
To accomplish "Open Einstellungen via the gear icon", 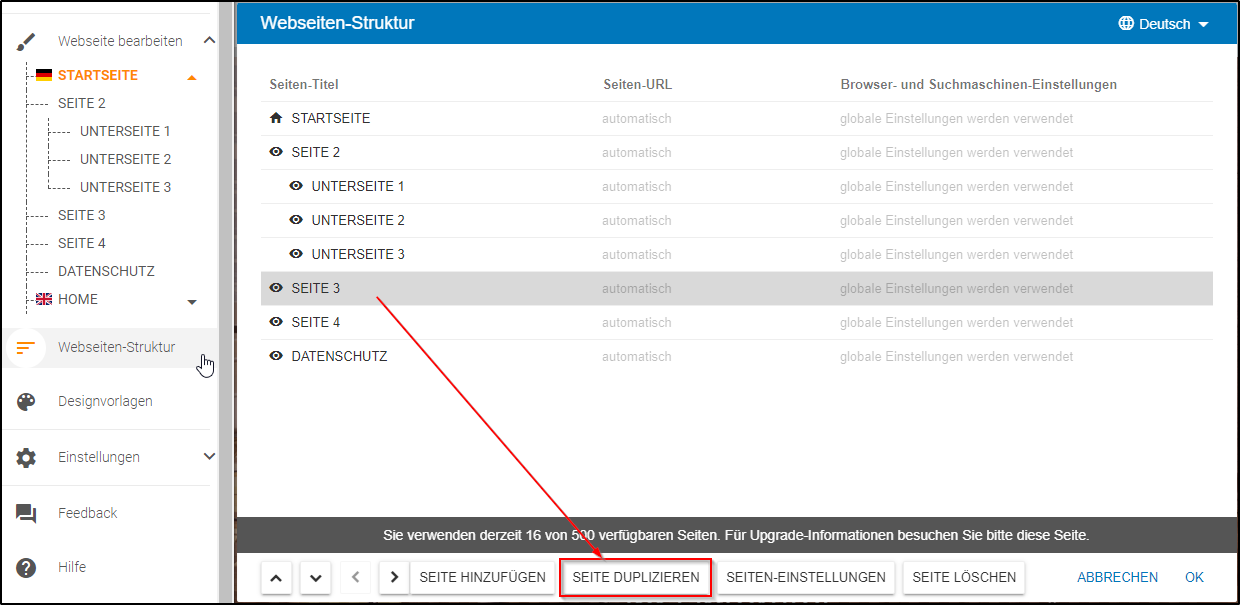I will coord(25,457).
